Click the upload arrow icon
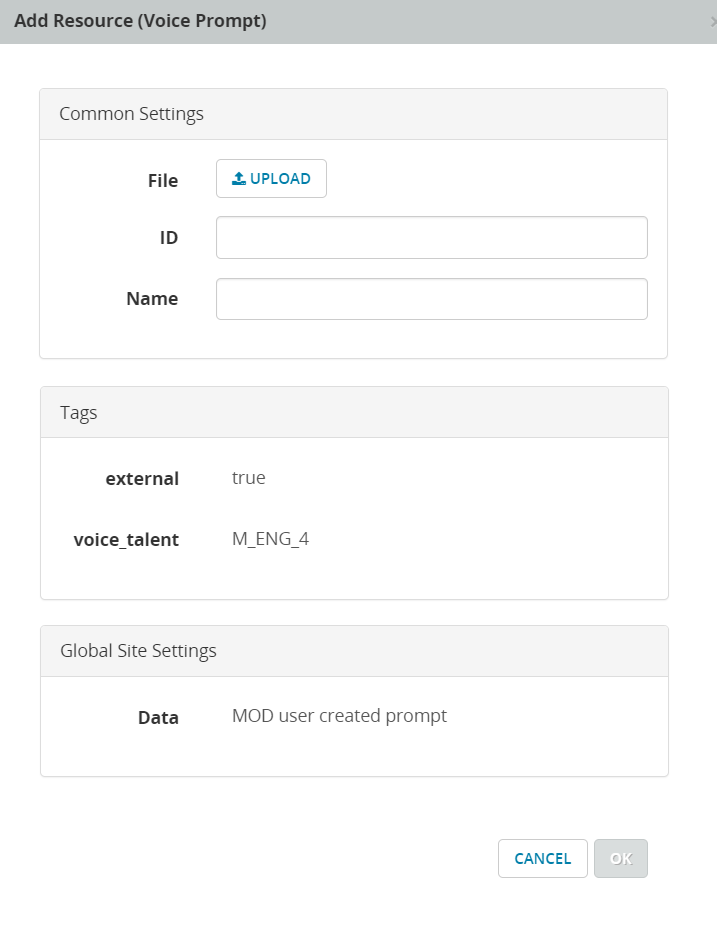The image size is (717, 929). [x=238, y=179]
